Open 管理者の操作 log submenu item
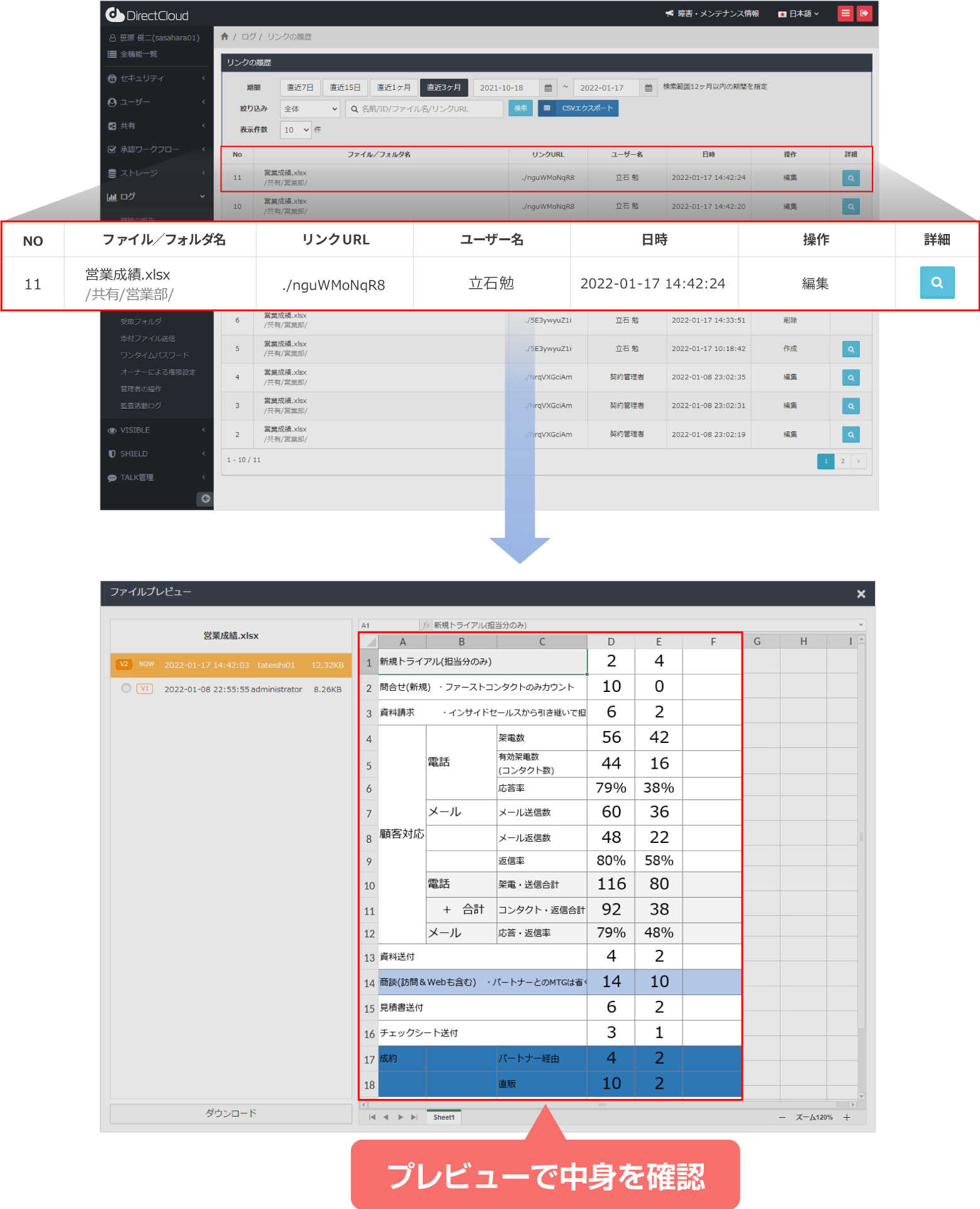The height and width of the screenshot is (1209, 980). tap(141, 389)
